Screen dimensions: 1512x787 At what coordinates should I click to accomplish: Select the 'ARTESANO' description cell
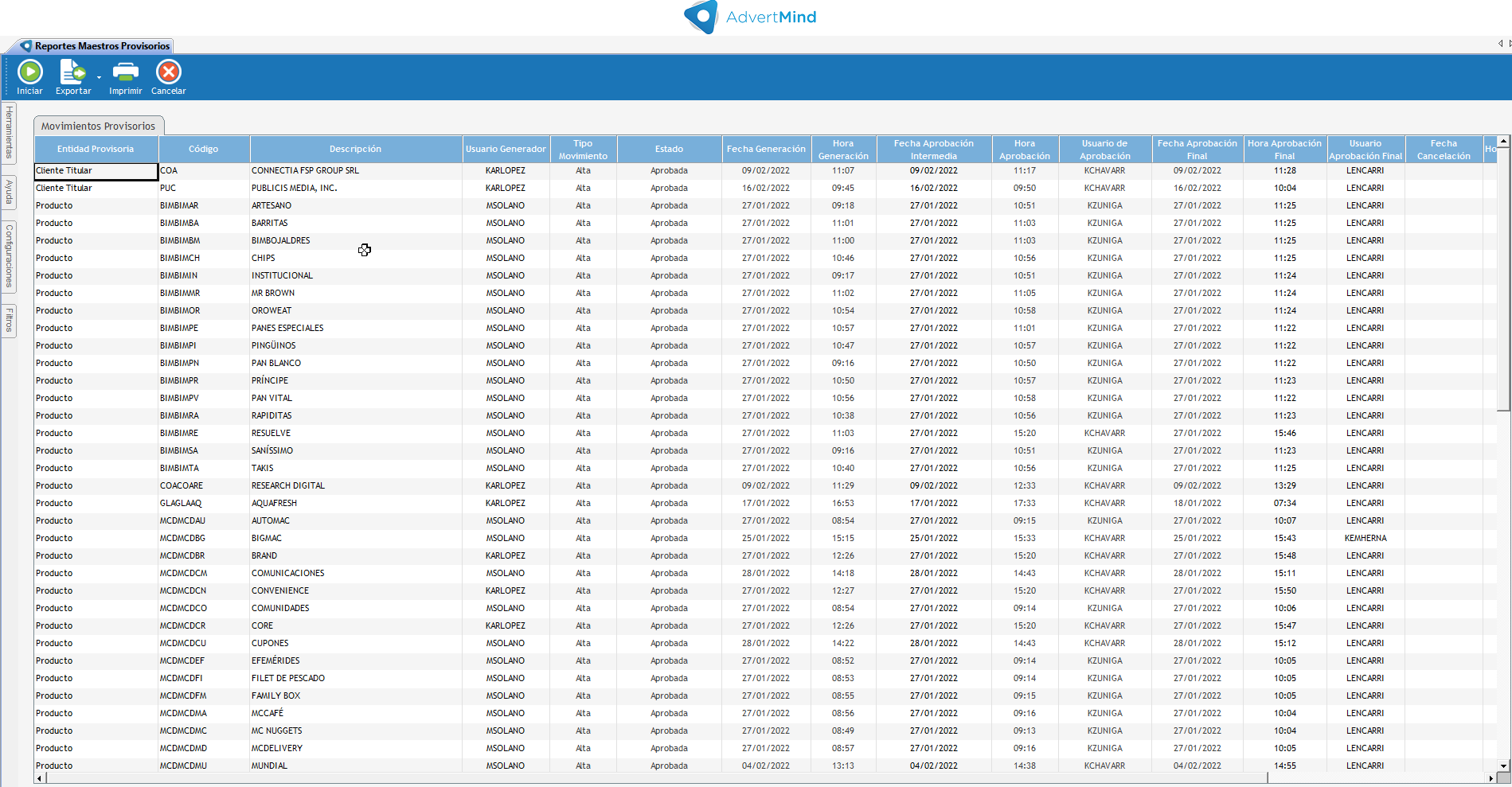[x=356, y=205]
